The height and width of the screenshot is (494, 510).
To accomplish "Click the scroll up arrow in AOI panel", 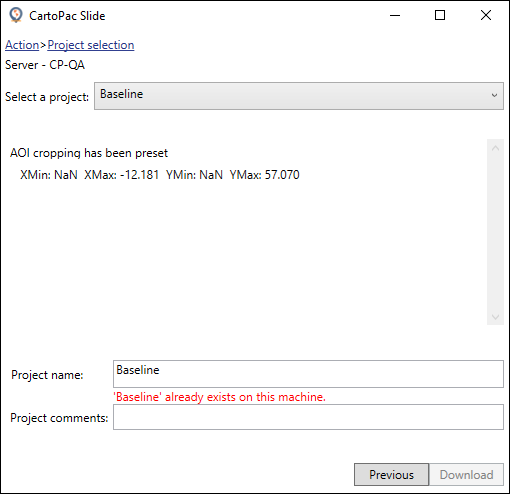I will (495, 148).
